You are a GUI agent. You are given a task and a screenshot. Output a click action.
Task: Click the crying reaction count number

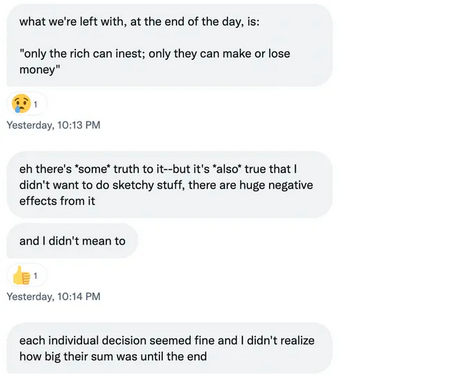(35, 104)
